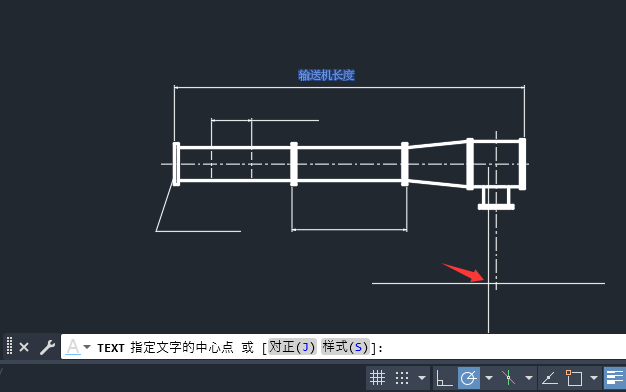
Task: Choose the 对正(J) justify option
Action: tap(292, 347)
